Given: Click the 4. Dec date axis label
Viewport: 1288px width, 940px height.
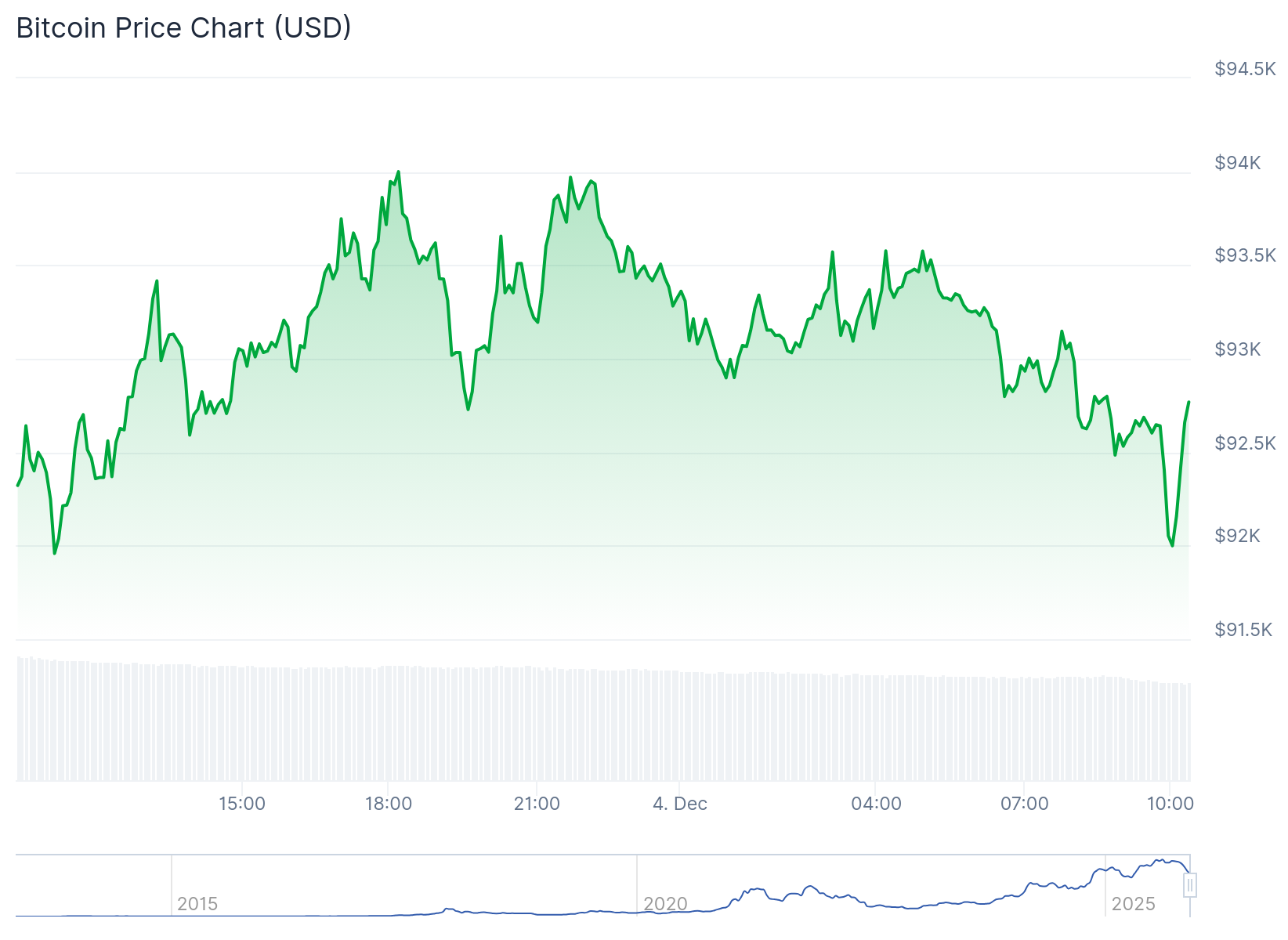Looking at the screenshot, I should tap(680, 804).
